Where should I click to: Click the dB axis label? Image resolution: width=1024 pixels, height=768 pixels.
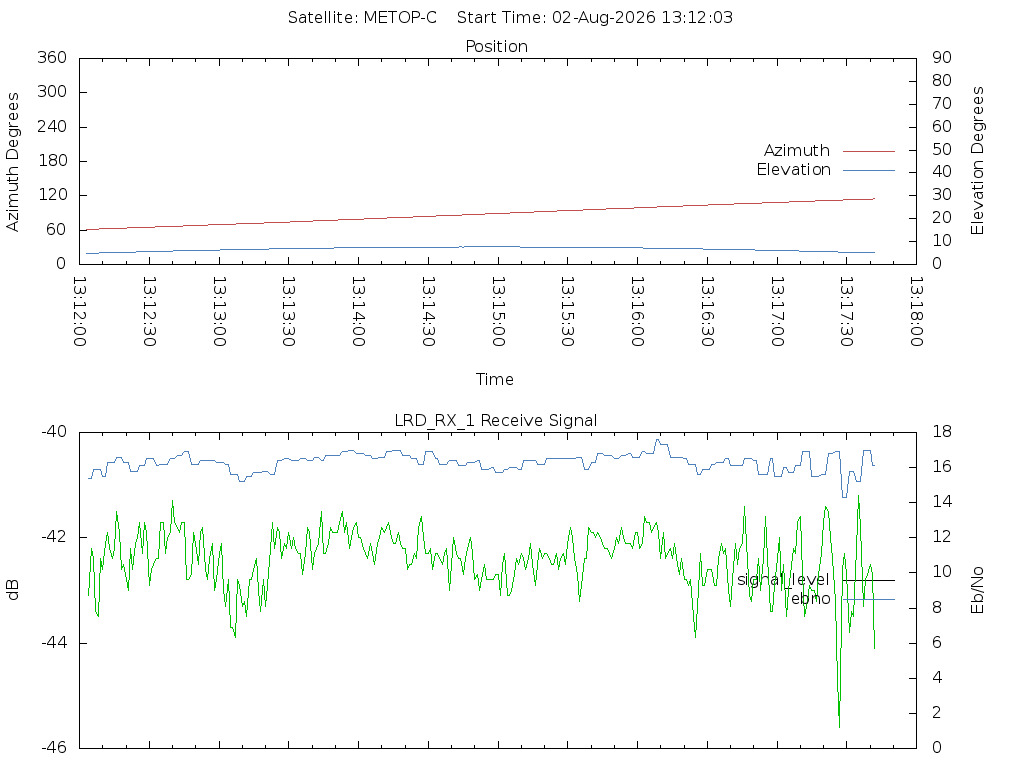pyautogui.click(x=12, y=590)
